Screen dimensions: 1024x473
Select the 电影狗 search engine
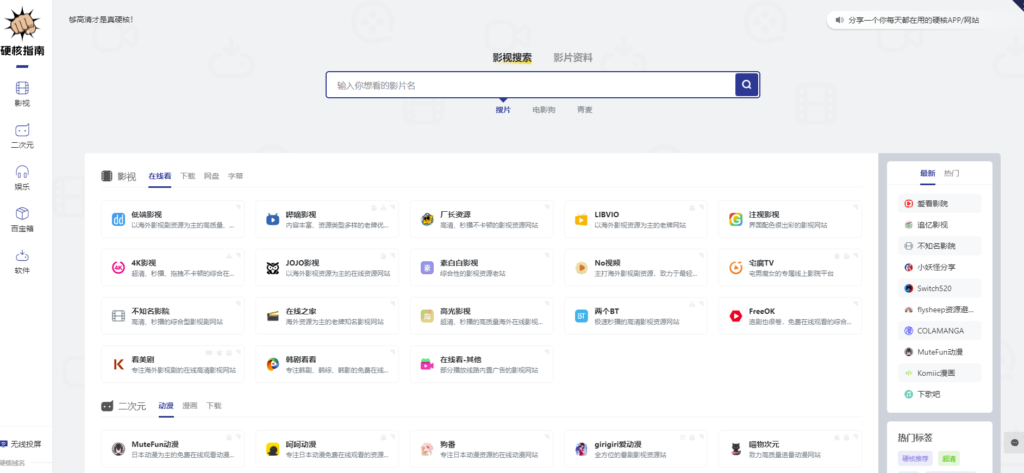[543, 110]
